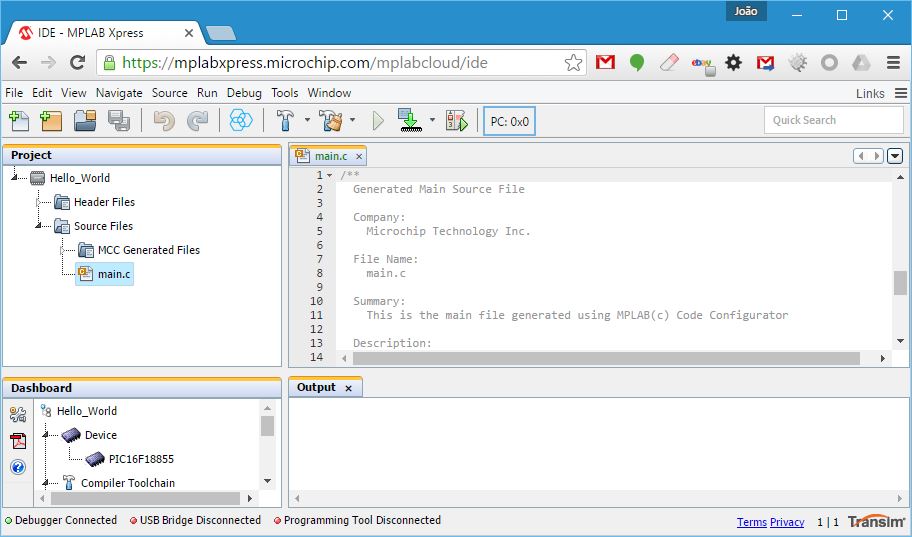The width and height of the screenshot is (912, 537).
Task: Open the Terms link
Action: (x=751, y=522)
